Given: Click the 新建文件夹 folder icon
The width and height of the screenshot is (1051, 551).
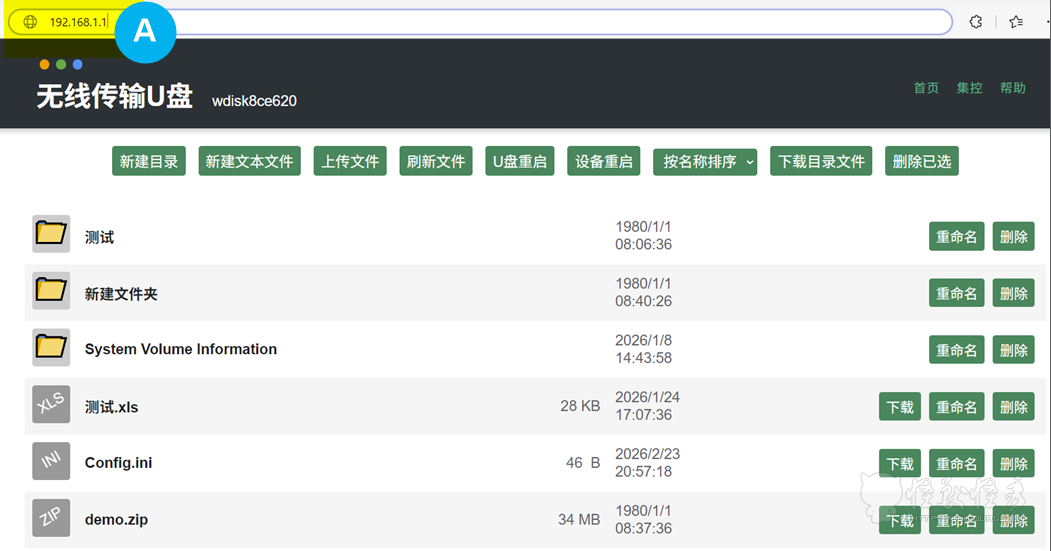Looking at the screenshot, I should click(x=51, y=291).
